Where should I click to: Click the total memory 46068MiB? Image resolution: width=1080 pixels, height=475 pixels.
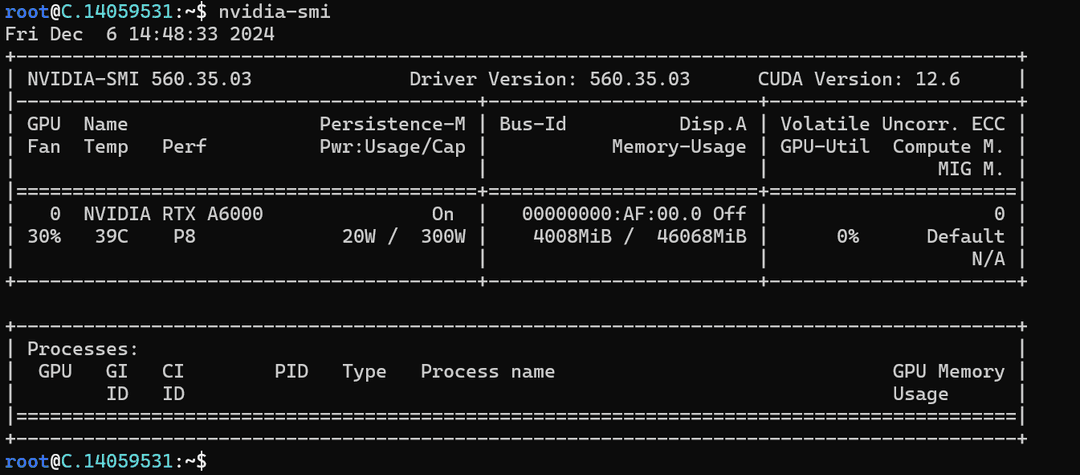pos(702,237)
